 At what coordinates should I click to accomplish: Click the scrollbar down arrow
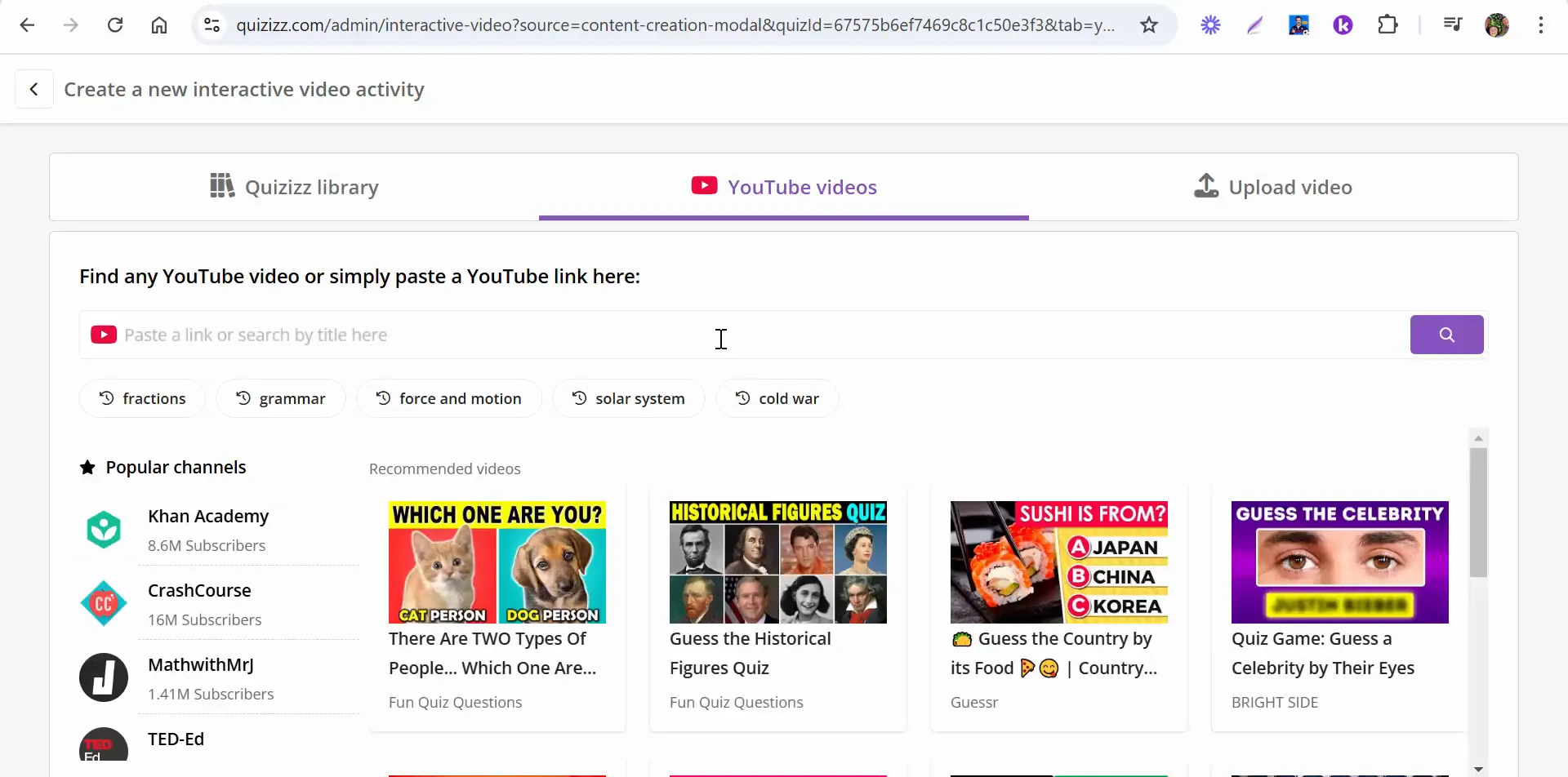tap(1478, 769)
